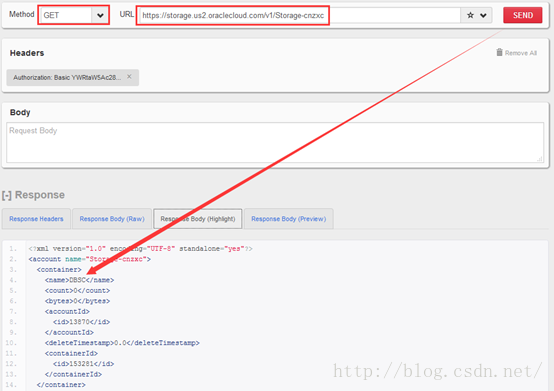Screen dimensions: 554x391
Task: Select Response Body (Highlight) tab
Action: [198, 219]
